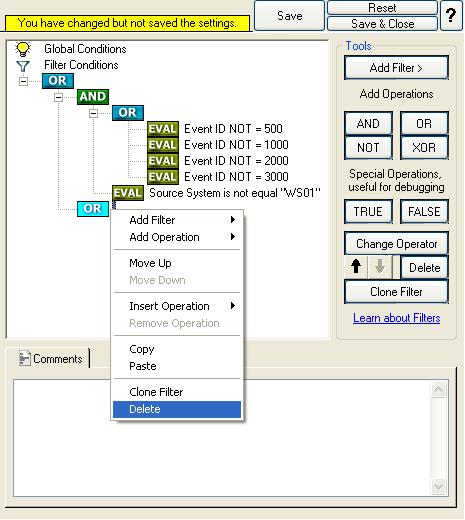Select the EVAL badge for Source System filter
Screen dimensions: 465x520
point(128,193)
